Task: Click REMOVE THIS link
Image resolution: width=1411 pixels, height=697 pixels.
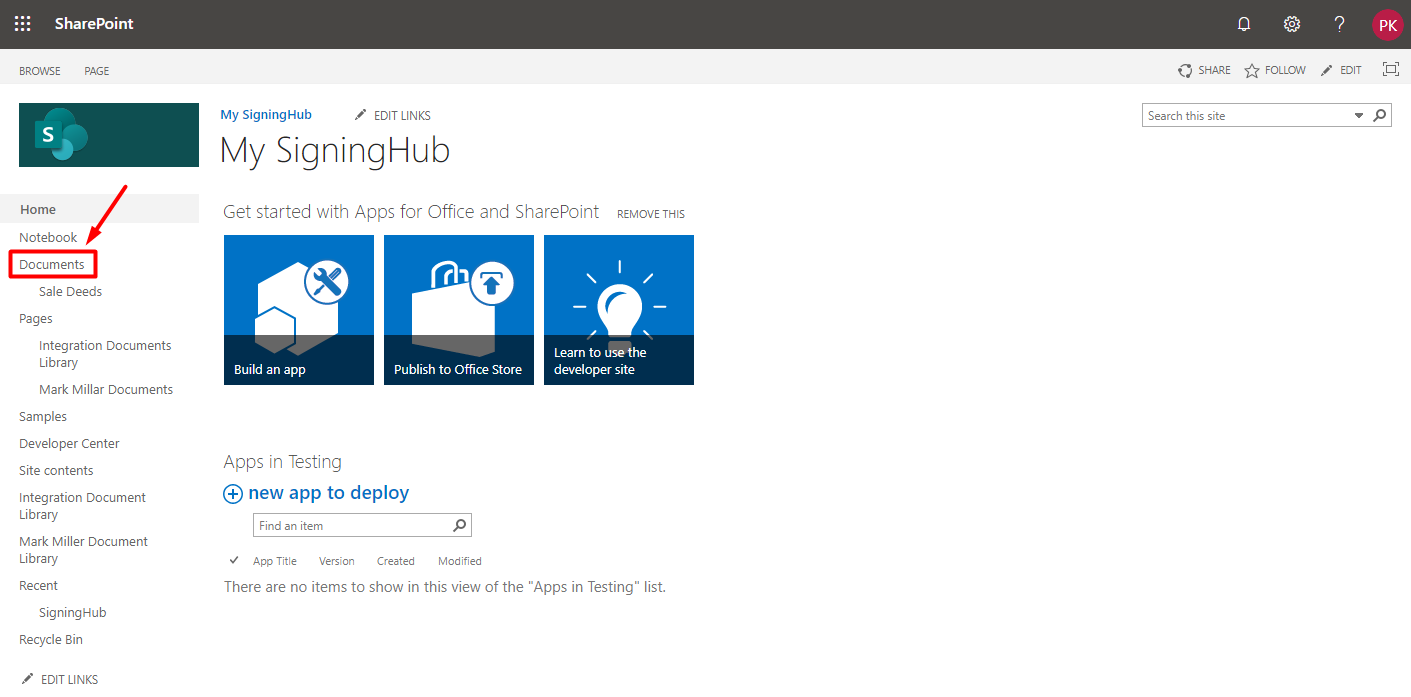Action: pyautogui.click(x=650, y=214)
